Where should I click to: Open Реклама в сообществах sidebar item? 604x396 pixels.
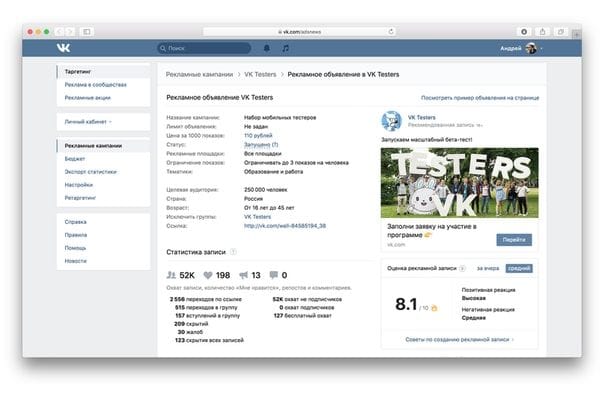coord(96,85)
